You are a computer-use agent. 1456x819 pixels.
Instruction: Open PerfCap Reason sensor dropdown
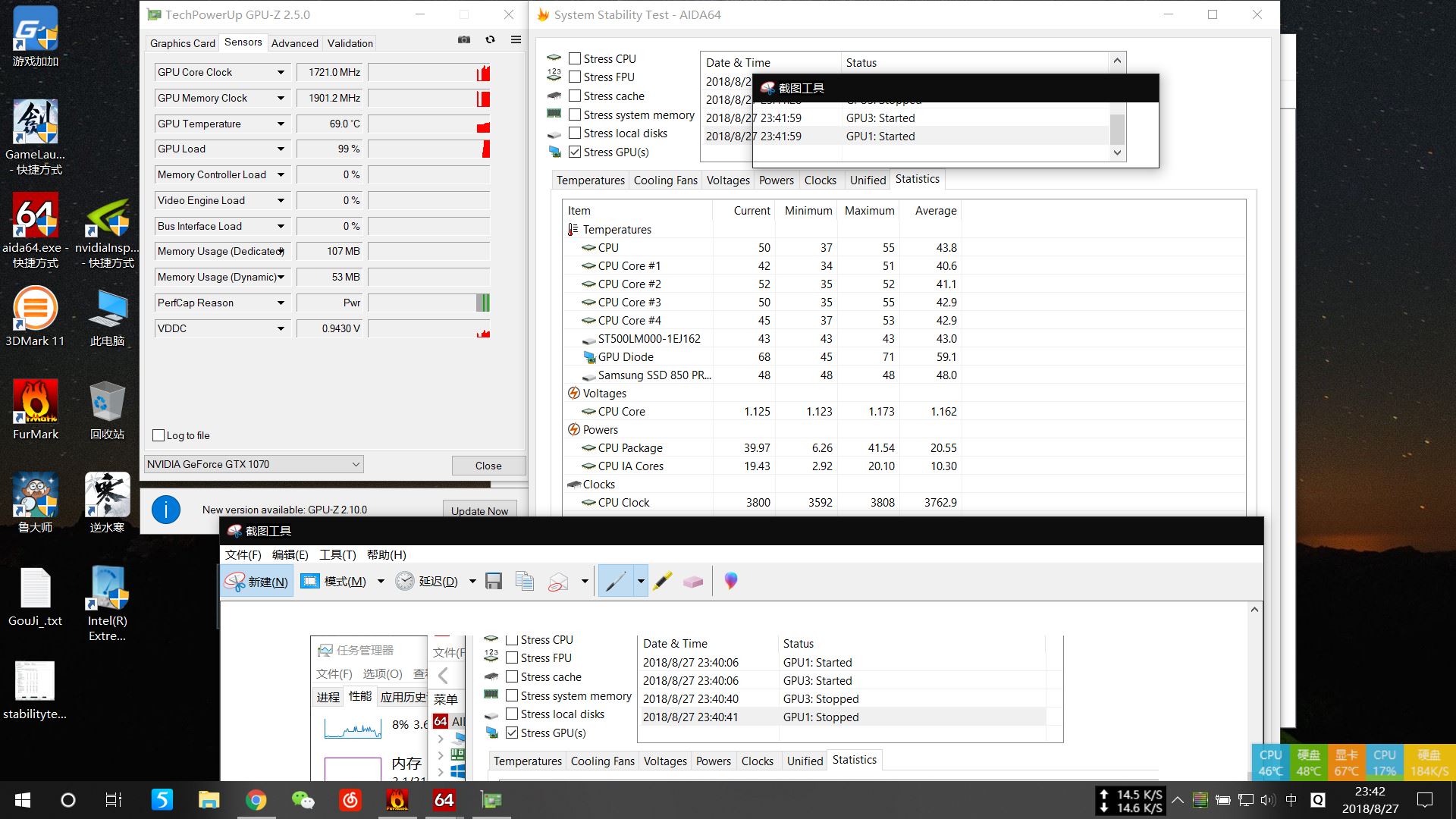pyautogui.click(x=281, y=303)
